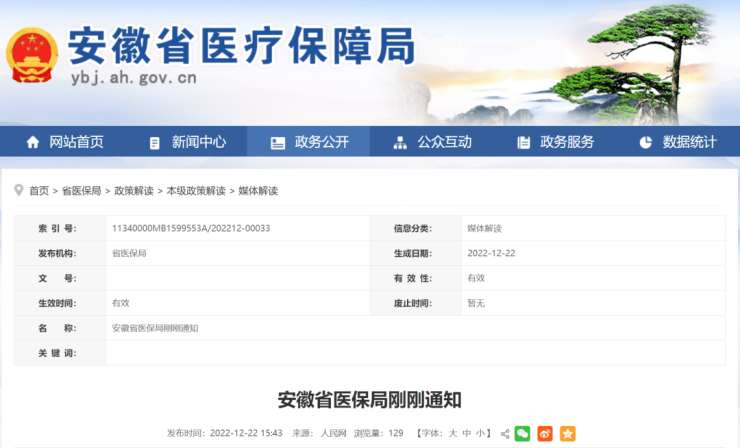Click the share icon beside font sizes
Image resolution: width=740 pixels, height=448 pixels.
point(505,434)
